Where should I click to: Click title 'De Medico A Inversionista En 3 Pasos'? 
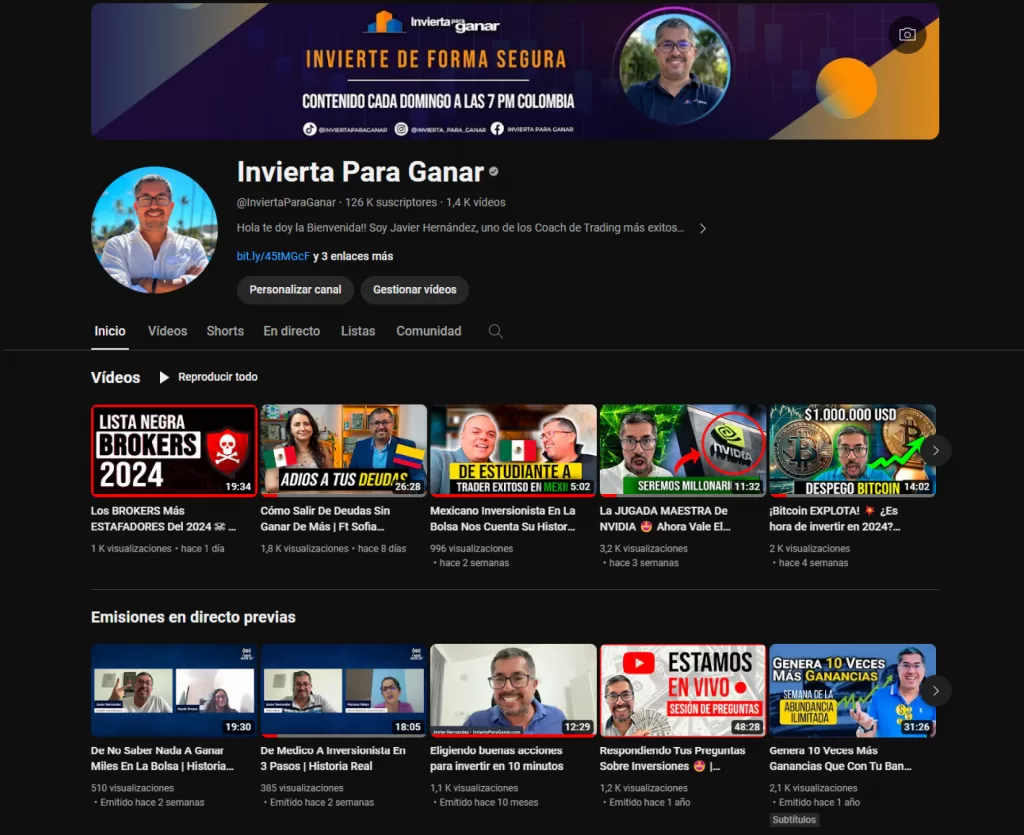coord(333,759)
